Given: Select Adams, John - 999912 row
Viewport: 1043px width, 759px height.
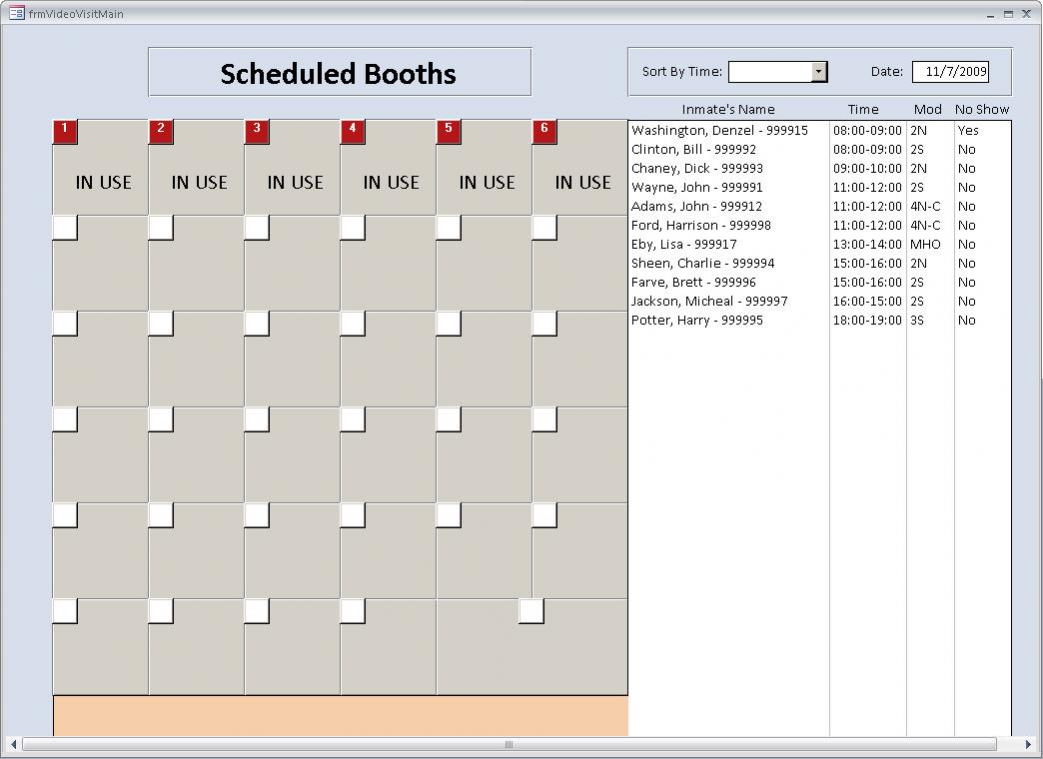Looking at the screenshot, I should click(x=820, y=206).
